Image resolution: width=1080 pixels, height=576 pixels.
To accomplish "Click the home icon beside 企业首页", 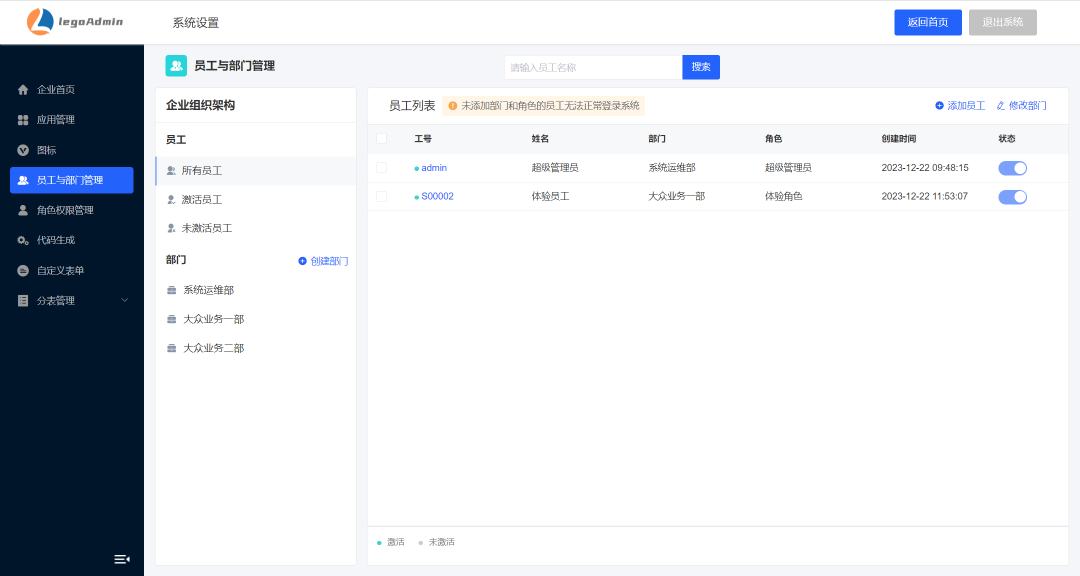I will 23,90.
